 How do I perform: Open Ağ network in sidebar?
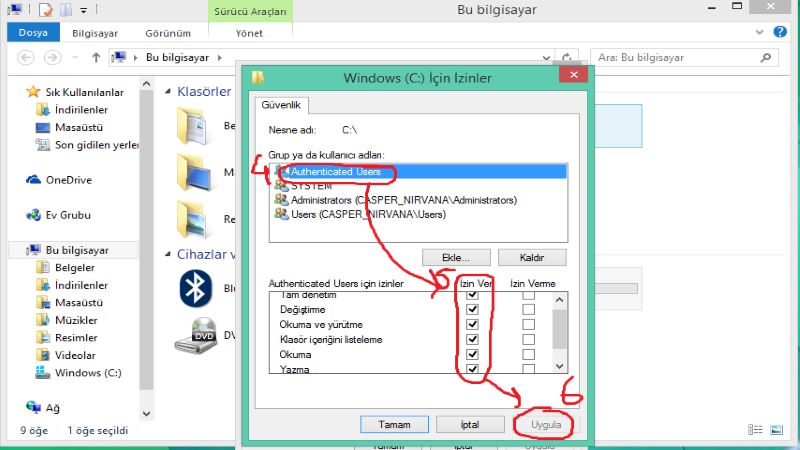[x=43, y=407]
